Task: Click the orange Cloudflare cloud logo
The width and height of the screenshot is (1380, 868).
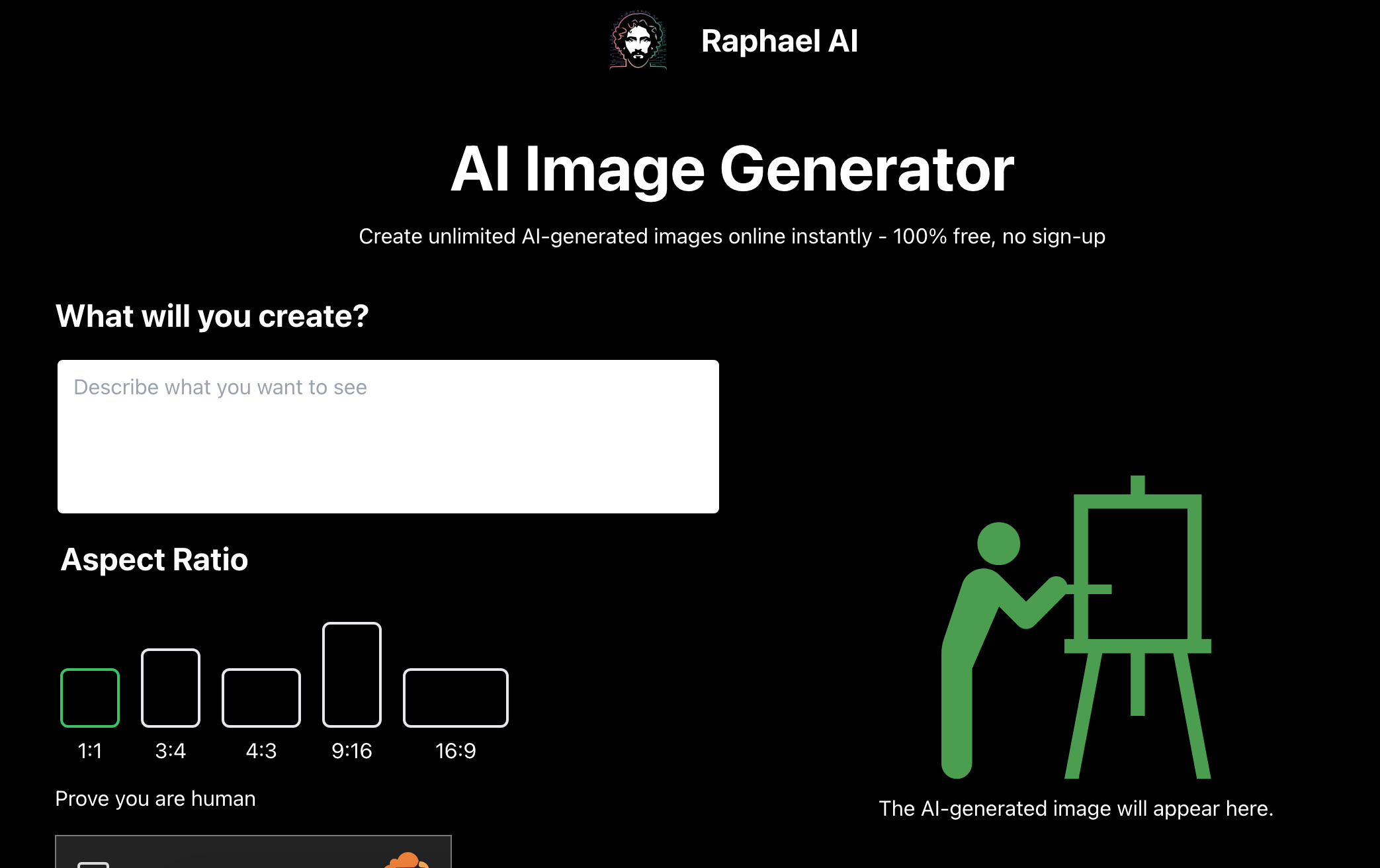Action: click(407, 861)
